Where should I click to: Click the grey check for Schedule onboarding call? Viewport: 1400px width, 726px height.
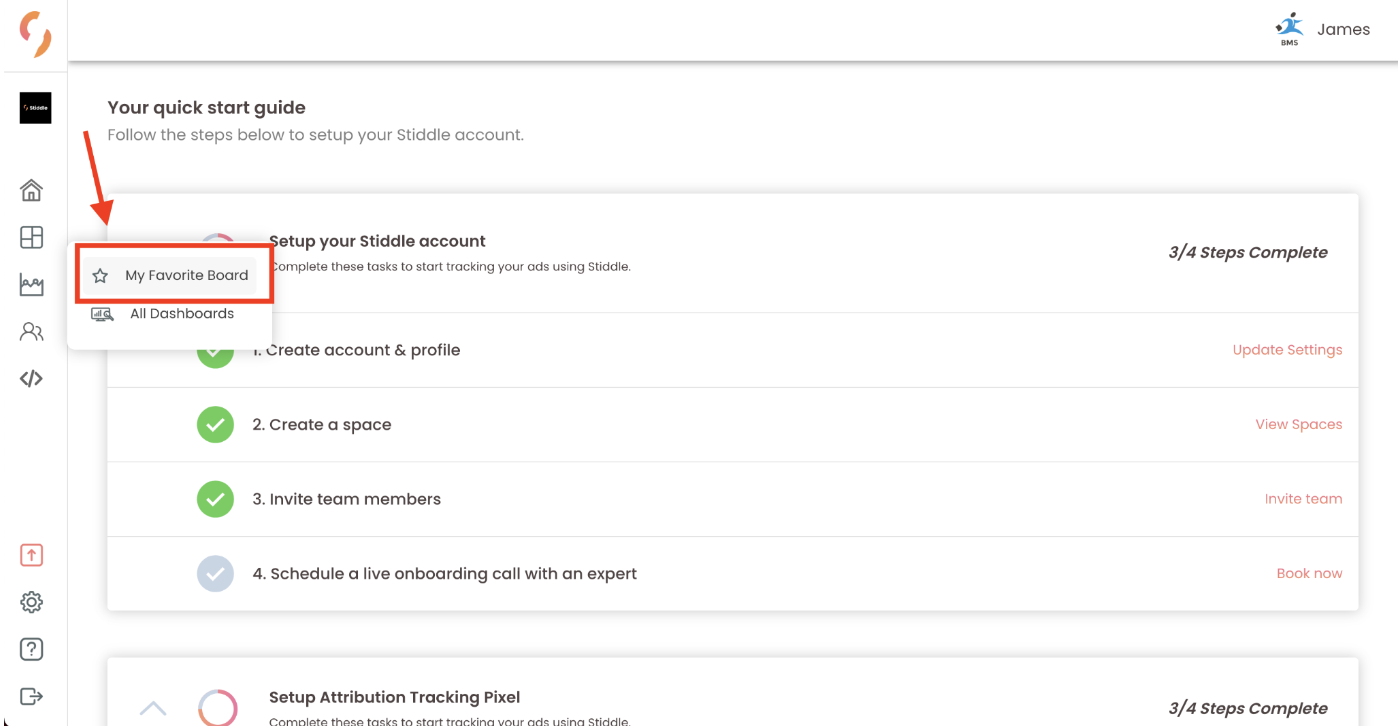(215, 574)
